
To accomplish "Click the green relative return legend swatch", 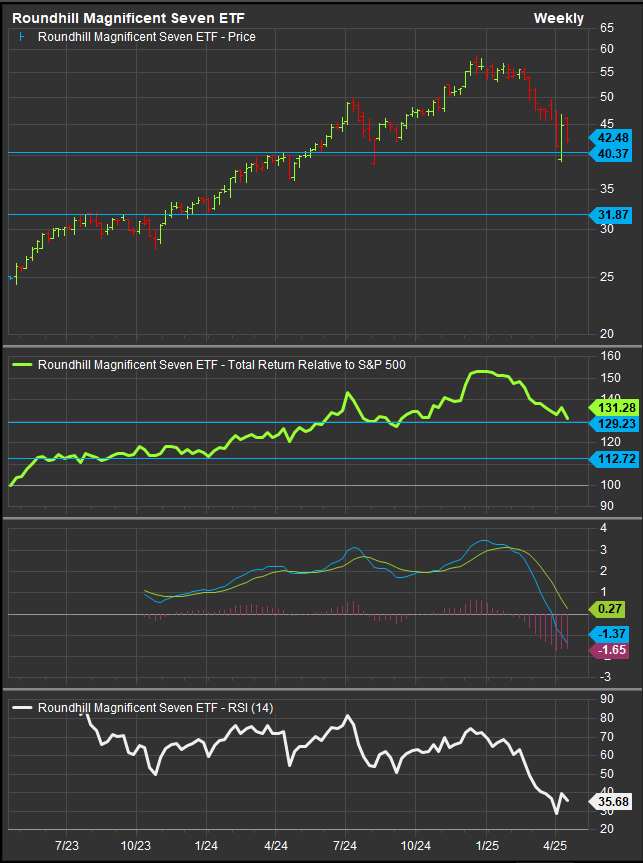I will (x=21, y=364).
